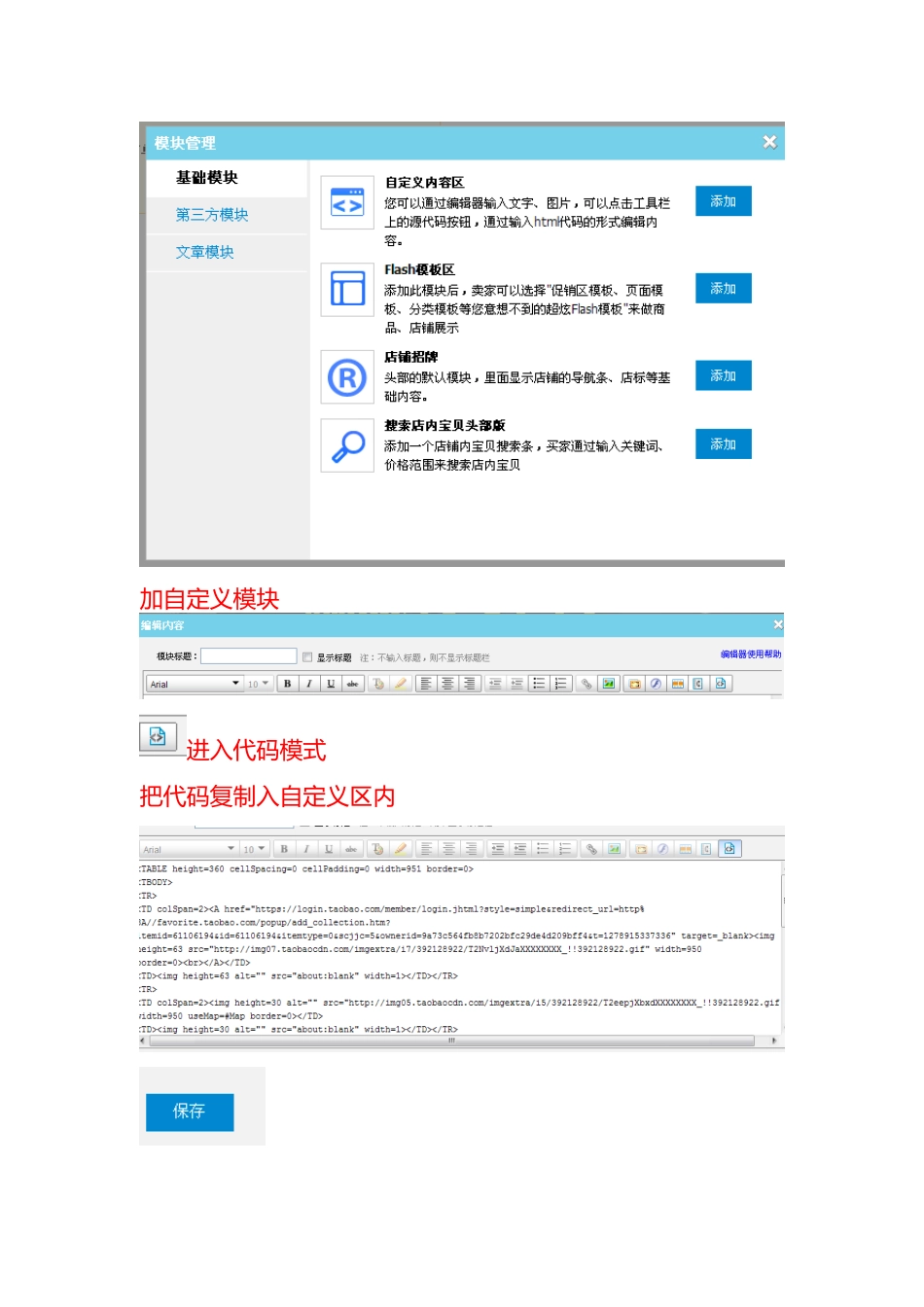Click left arrow of the code scrollbar
Viewport: 924px width, 1307px height.
[x=143, y=1041]
